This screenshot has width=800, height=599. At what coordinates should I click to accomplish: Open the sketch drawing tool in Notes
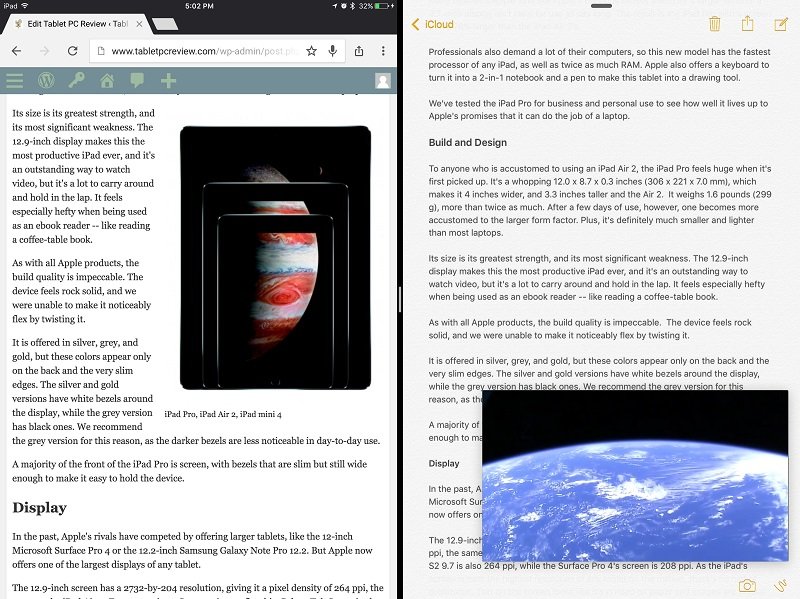[780, 586]
